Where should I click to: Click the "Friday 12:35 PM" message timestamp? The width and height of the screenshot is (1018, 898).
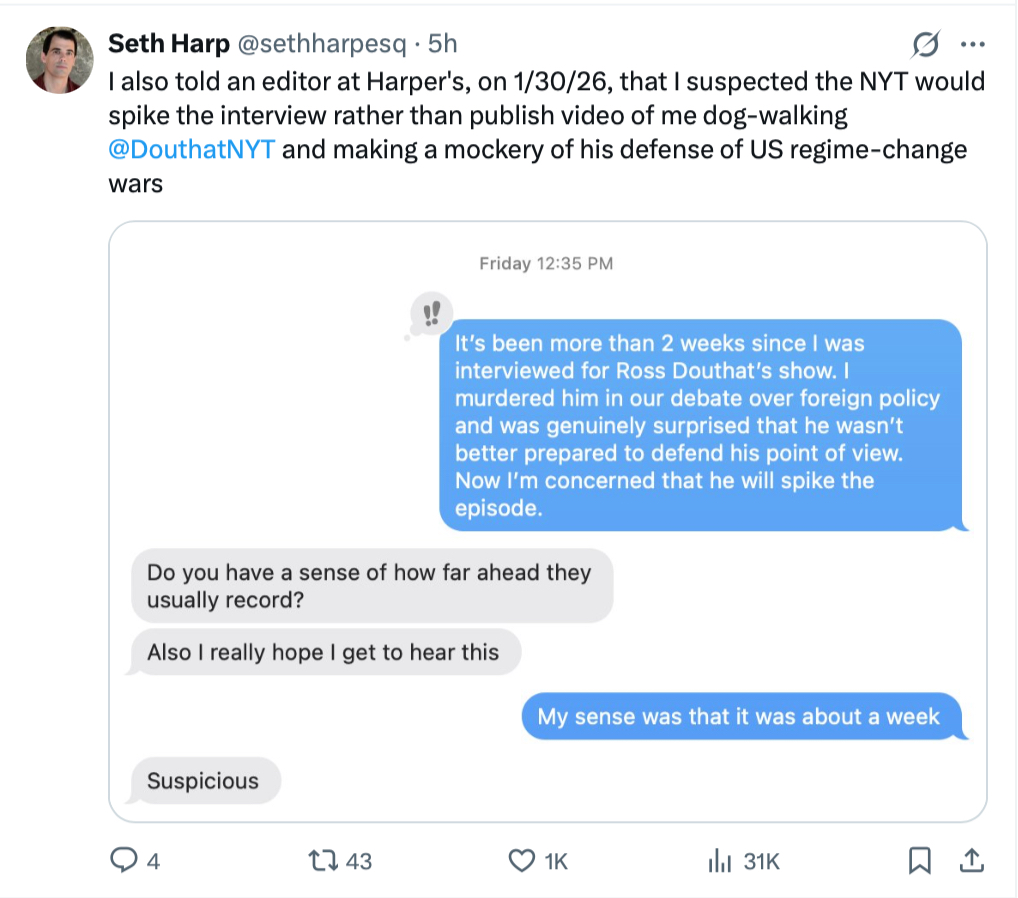point(546,264)
